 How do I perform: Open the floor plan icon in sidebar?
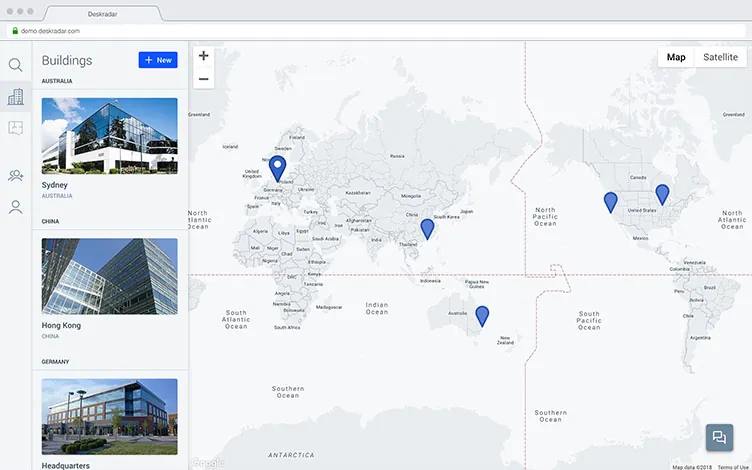[x=15, y=128]
